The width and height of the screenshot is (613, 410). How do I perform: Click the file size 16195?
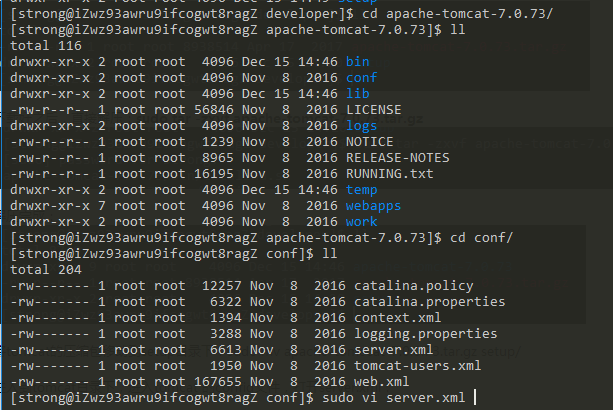coord(214,174)
